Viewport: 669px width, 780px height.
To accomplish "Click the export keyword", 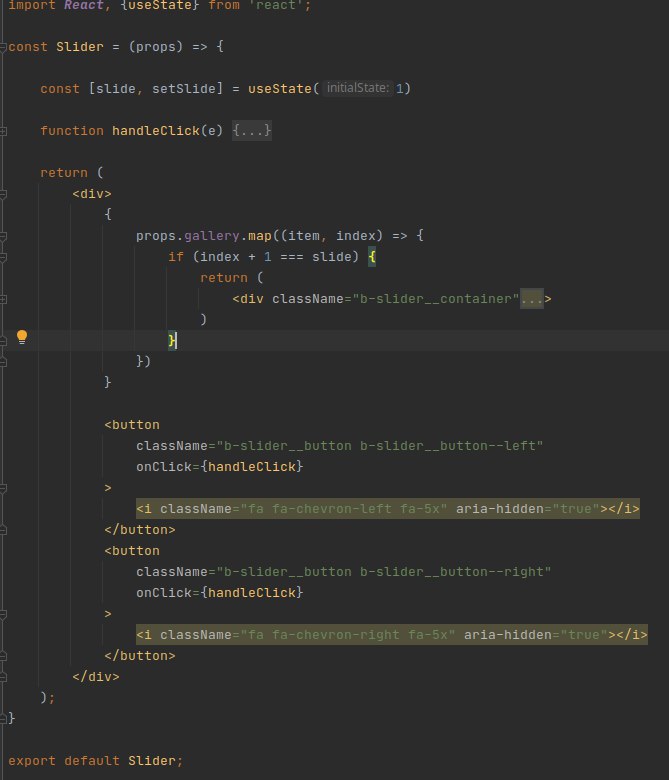I will (x=32, y=761).
